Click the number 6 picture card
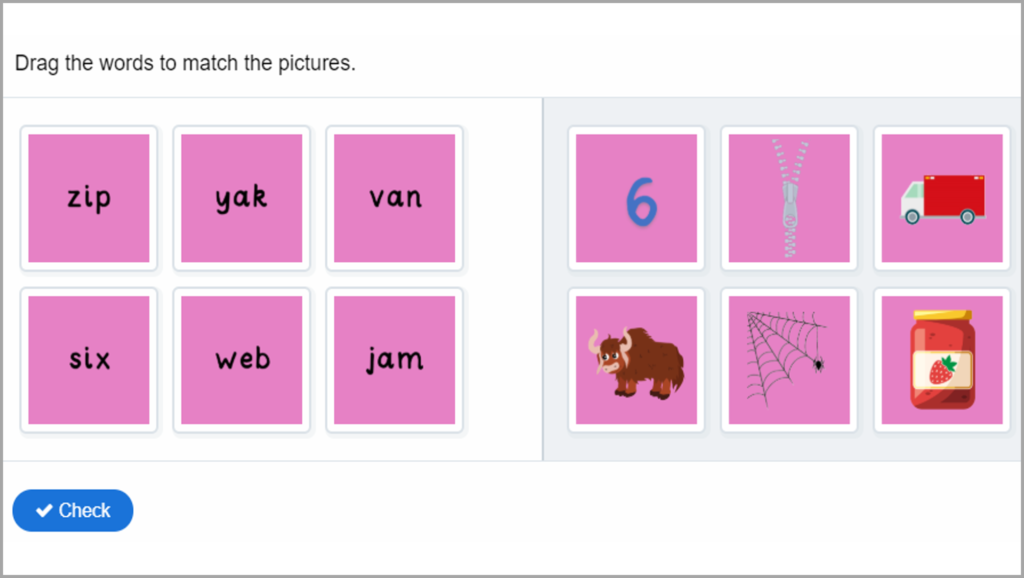 point(636,197)
